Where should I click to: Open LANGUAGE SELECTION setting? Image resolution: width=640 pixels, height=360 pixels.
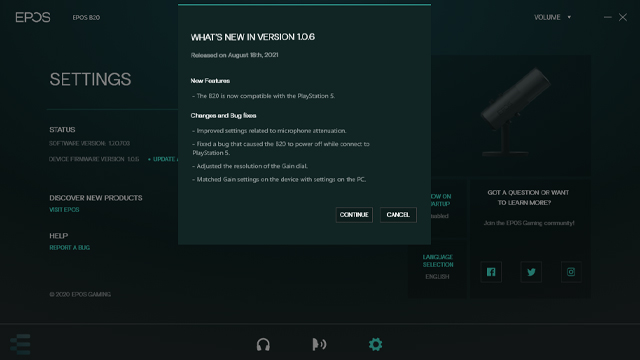coord(438,260)
